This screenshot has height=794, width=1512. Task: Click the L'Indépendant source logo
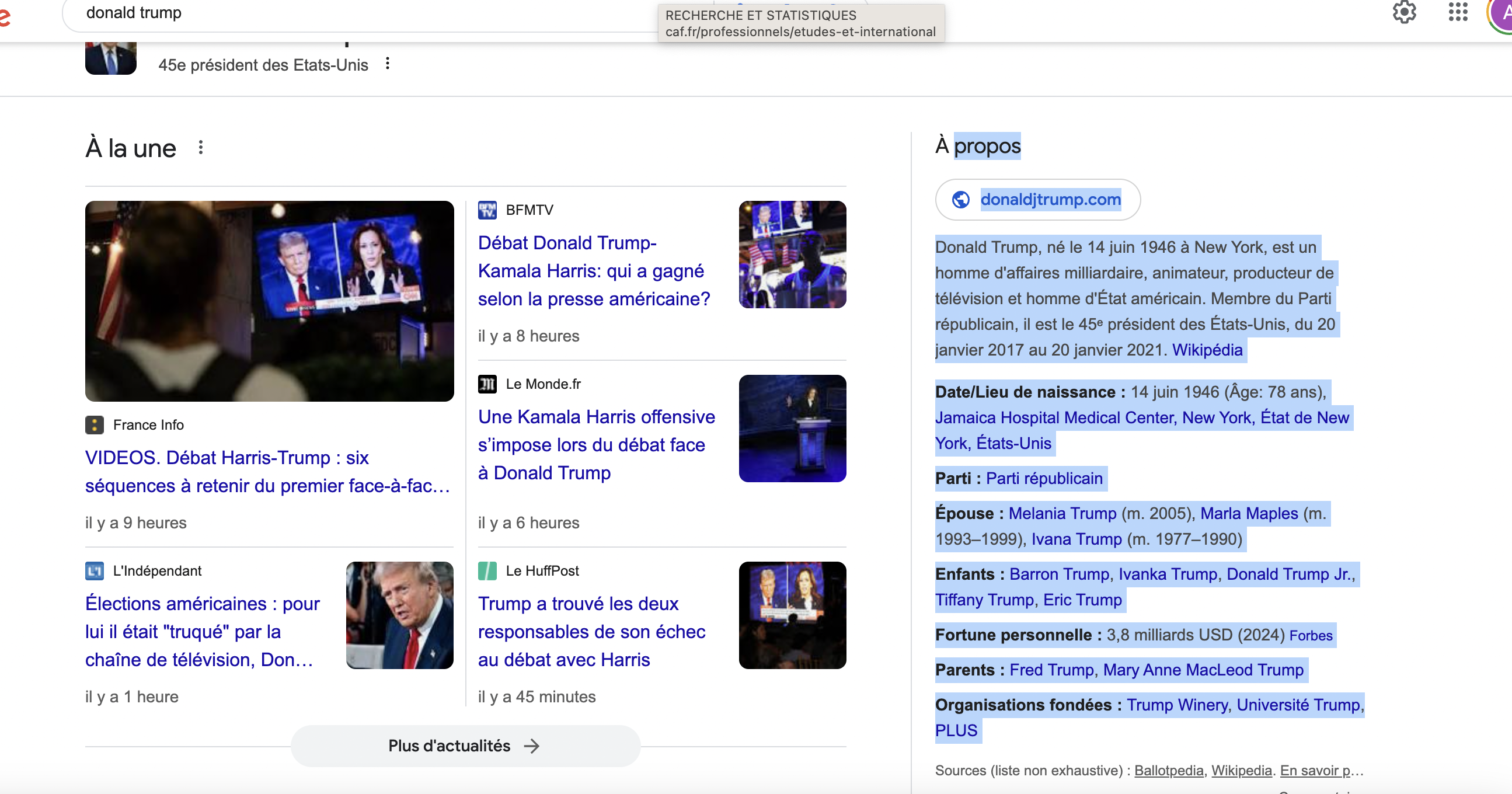coord(95,571)
